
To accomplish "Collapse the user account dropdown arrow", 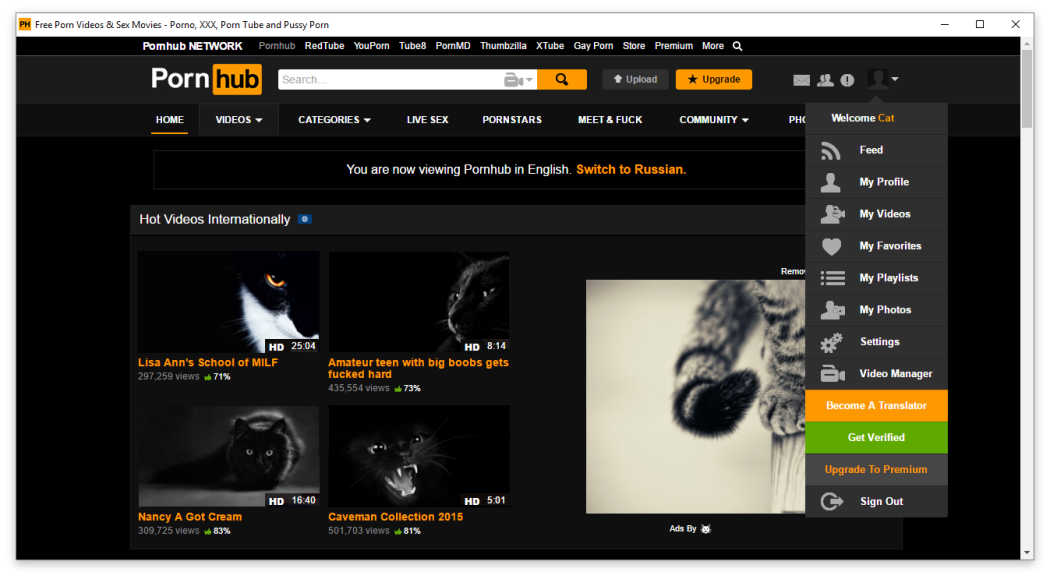I will [895, 80].
